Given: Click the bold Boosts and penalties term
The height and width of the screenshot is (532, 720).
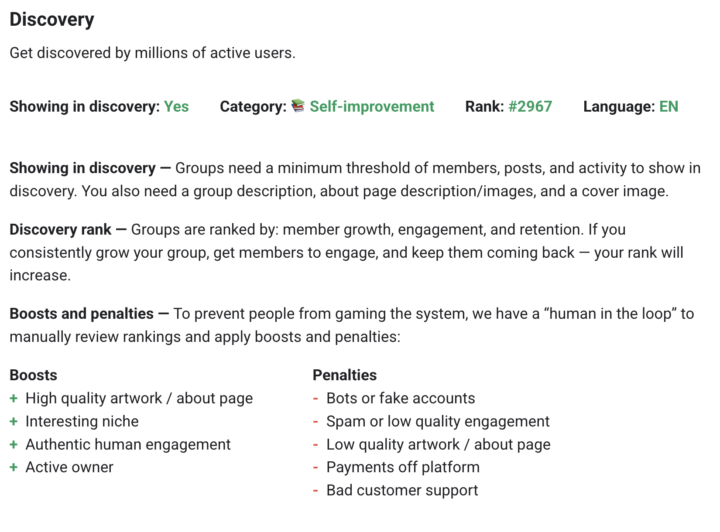Looking at the screenshot, I should click(x=82, y=314).
